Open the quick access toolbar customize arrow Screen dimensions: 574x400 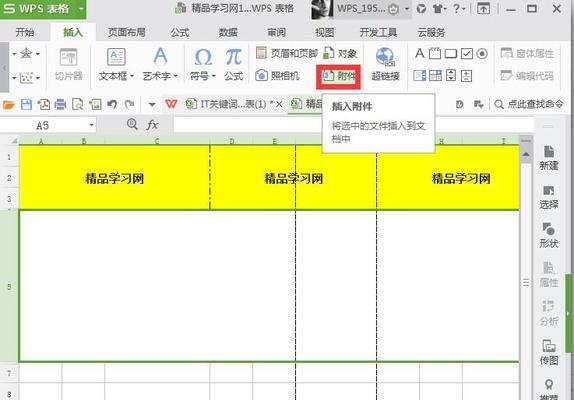152,105
